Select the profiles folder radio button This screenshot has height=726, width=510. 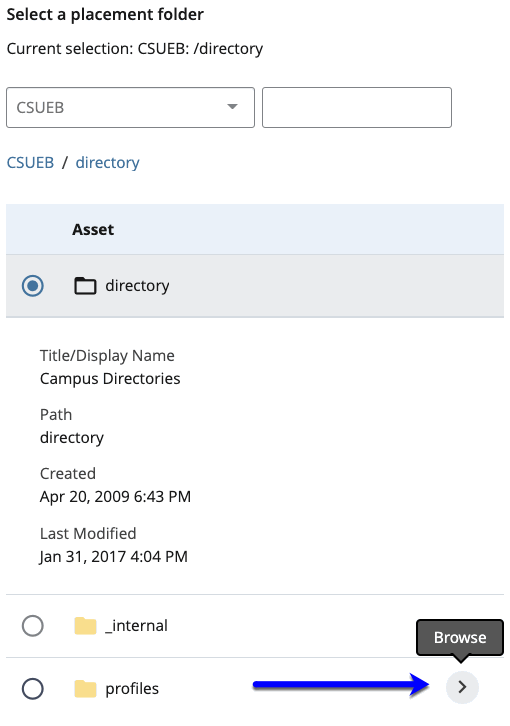click(x=33, y=689)
